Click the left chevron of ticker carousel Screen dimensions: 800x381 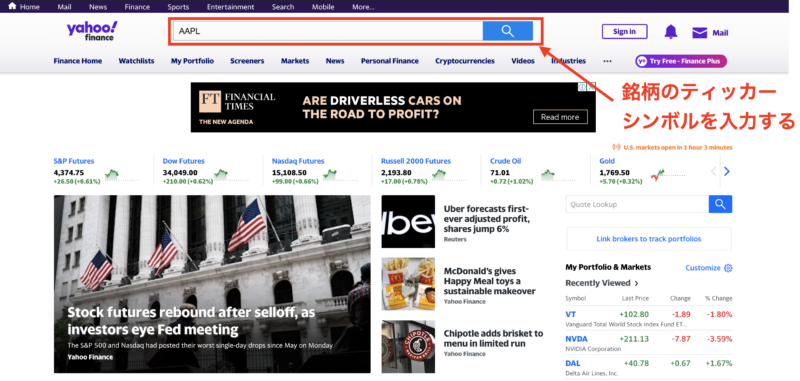pos(713,171)
